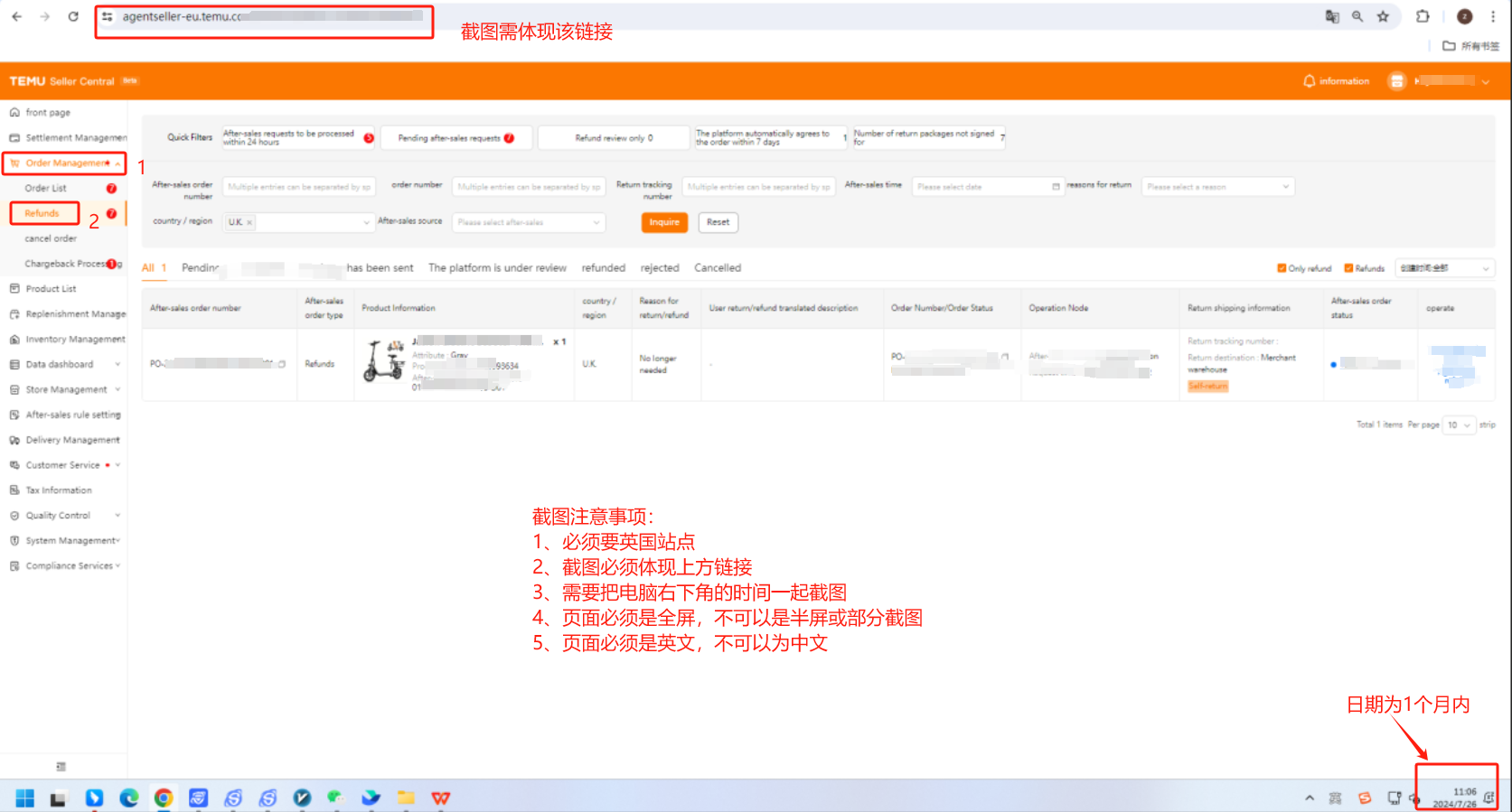Image resolution: width=1512 pixels, height=812 pixels.
Task: Expand Order Management in the sidebar
Action: 64,163
